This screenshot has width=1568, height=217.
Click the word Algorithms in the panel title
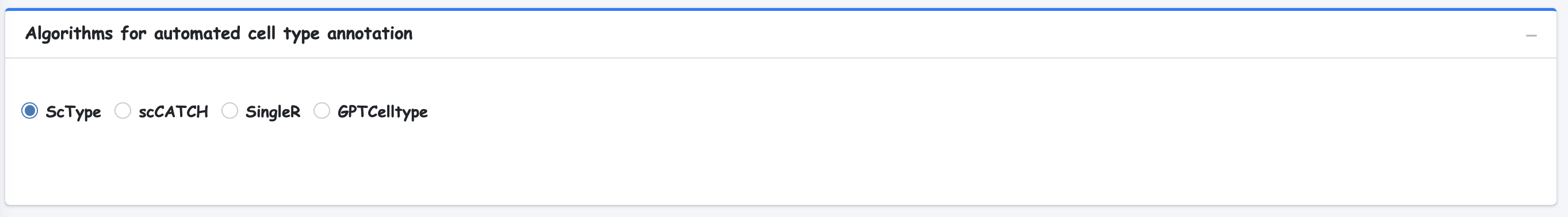[x=69, y=33]
